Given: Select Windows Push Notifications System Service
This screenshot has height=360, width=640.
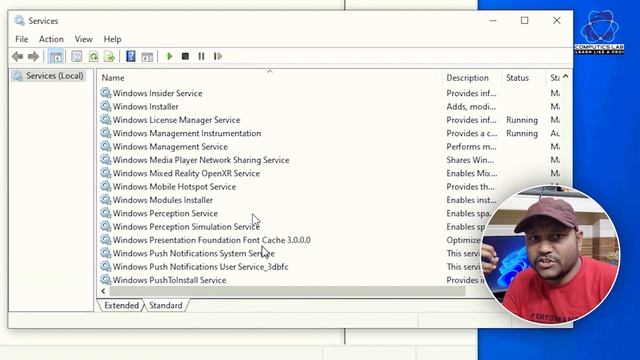Looking at the screenshot, I should 193,253.
